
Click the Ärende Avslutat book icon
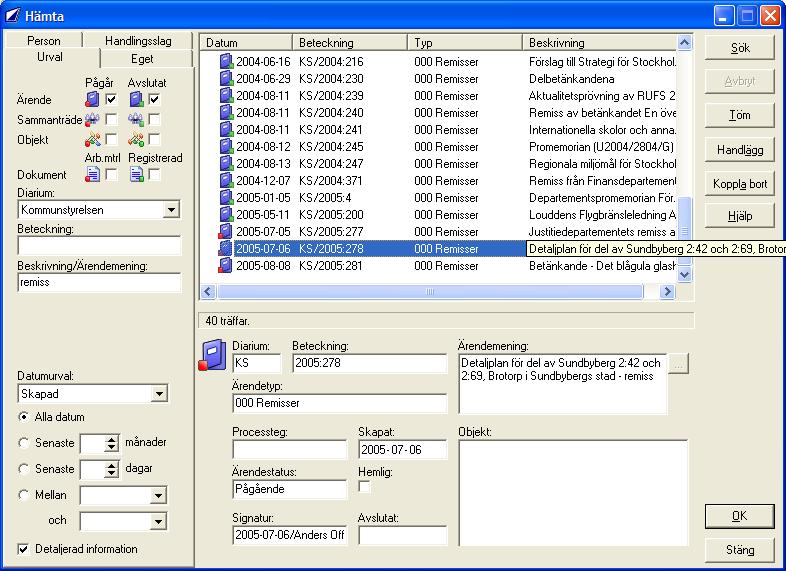coord(136,99)
